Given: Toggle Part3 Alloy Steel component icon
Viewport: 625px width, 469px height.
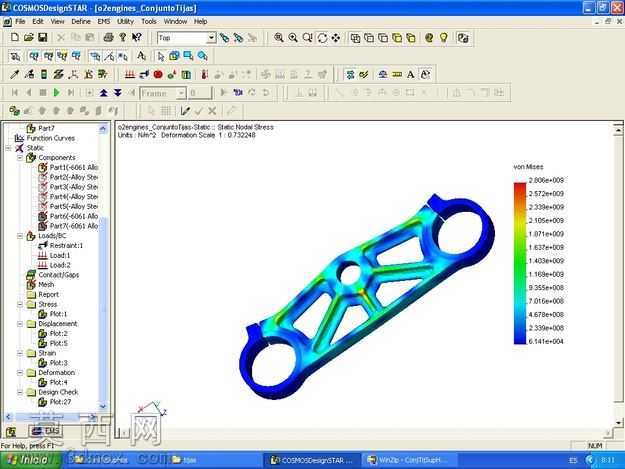Looking at the screenshot, I should pos(43,187).
